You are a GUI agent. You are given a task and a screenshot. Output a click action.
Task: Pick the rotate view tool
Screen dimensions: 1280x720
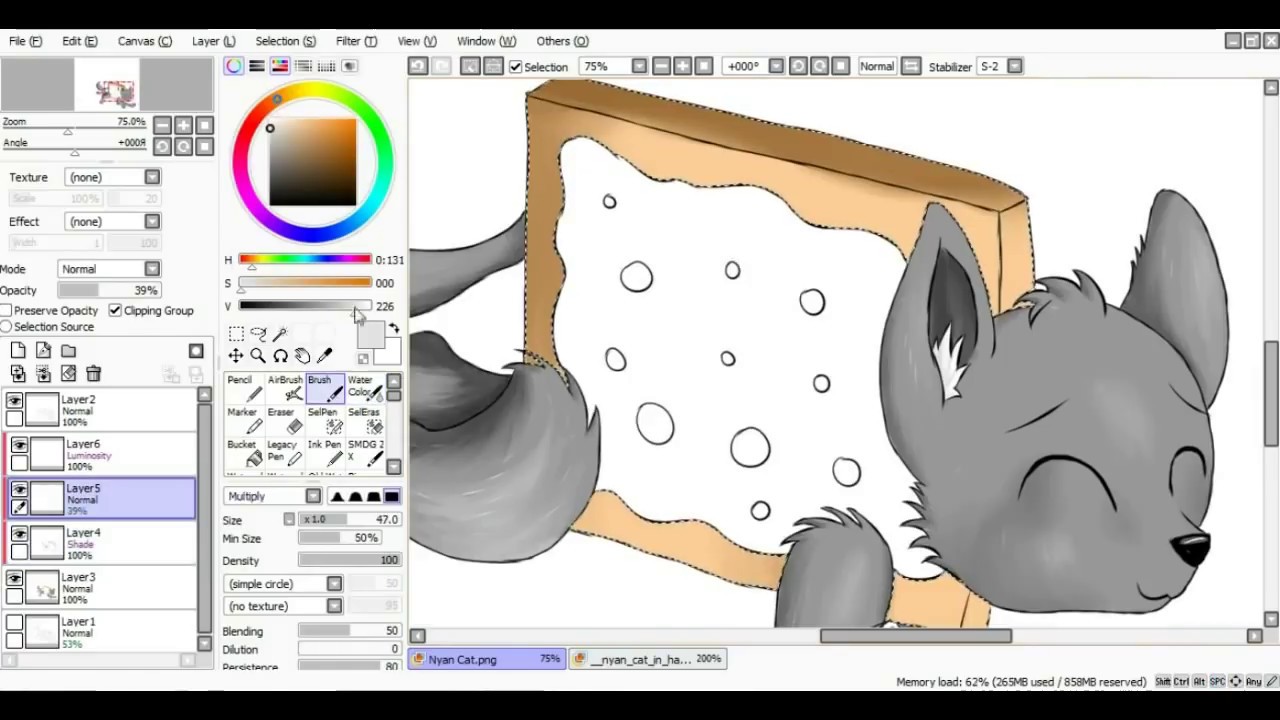pyautogui.click(x=280, y=356)
